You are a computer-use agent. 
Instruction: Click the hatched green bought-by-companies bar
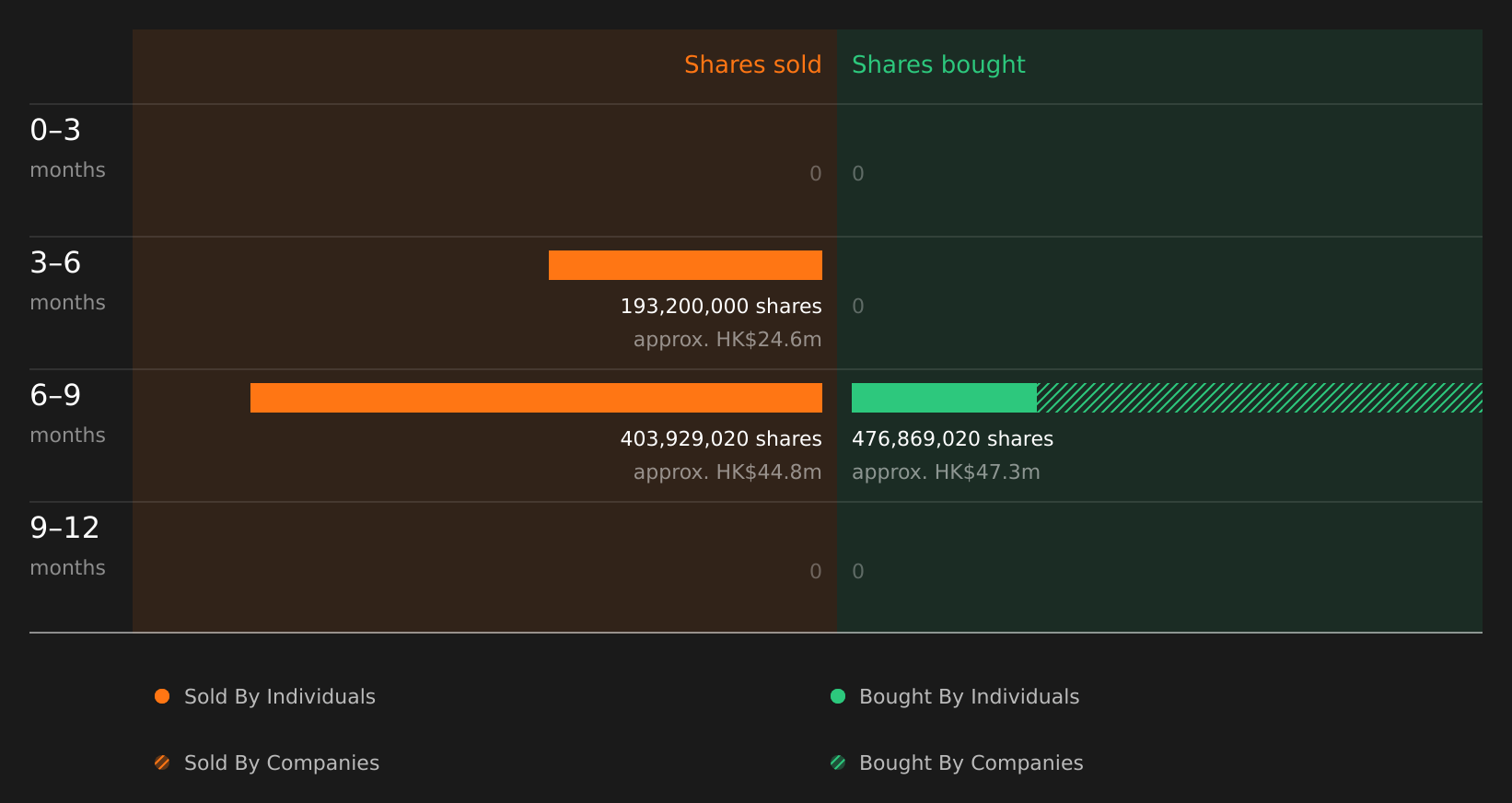click(1260, 398)
